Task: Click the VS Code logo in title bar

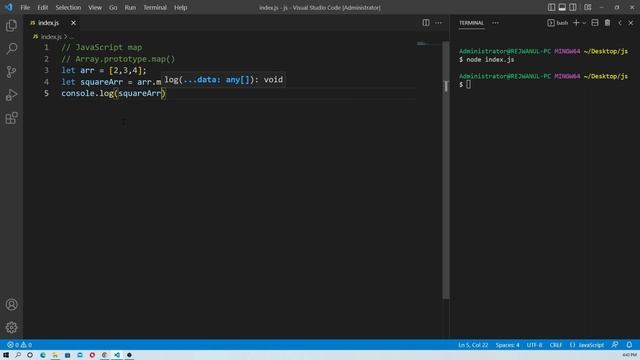Action: 9,7
